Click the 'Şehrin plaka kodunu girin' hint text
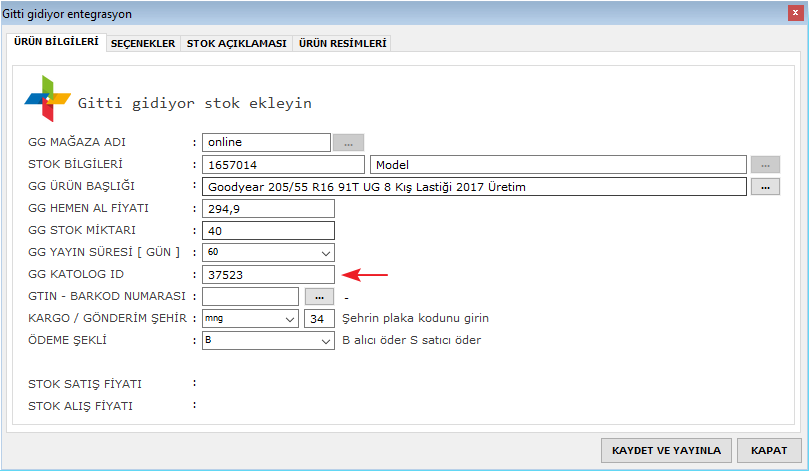809x471 pixels. click(415, 318)
